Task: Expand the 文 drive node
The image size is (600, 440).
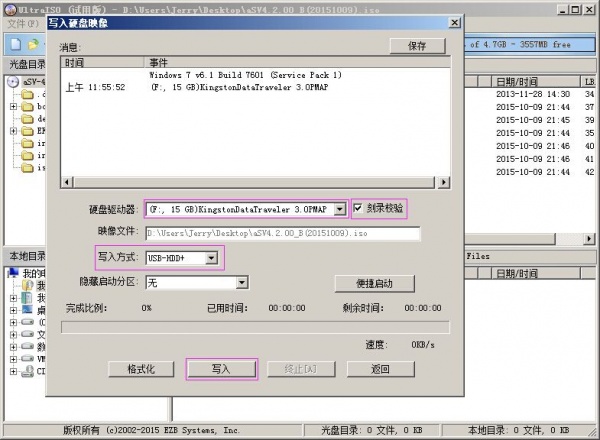Action: (13, 334)
